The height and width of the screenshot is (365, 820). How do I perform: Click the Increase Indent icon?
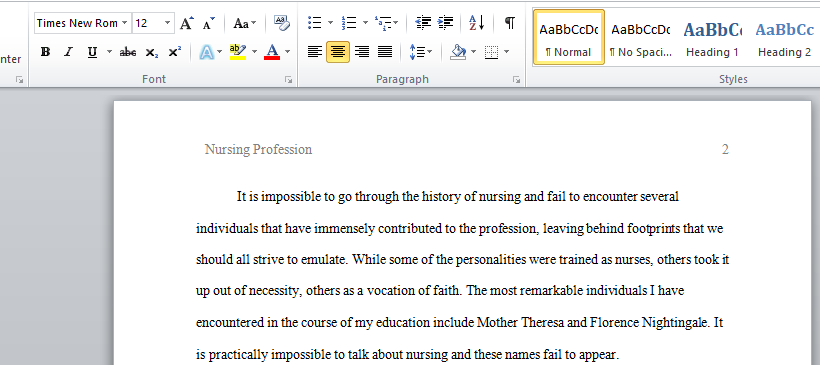(445, 22)
